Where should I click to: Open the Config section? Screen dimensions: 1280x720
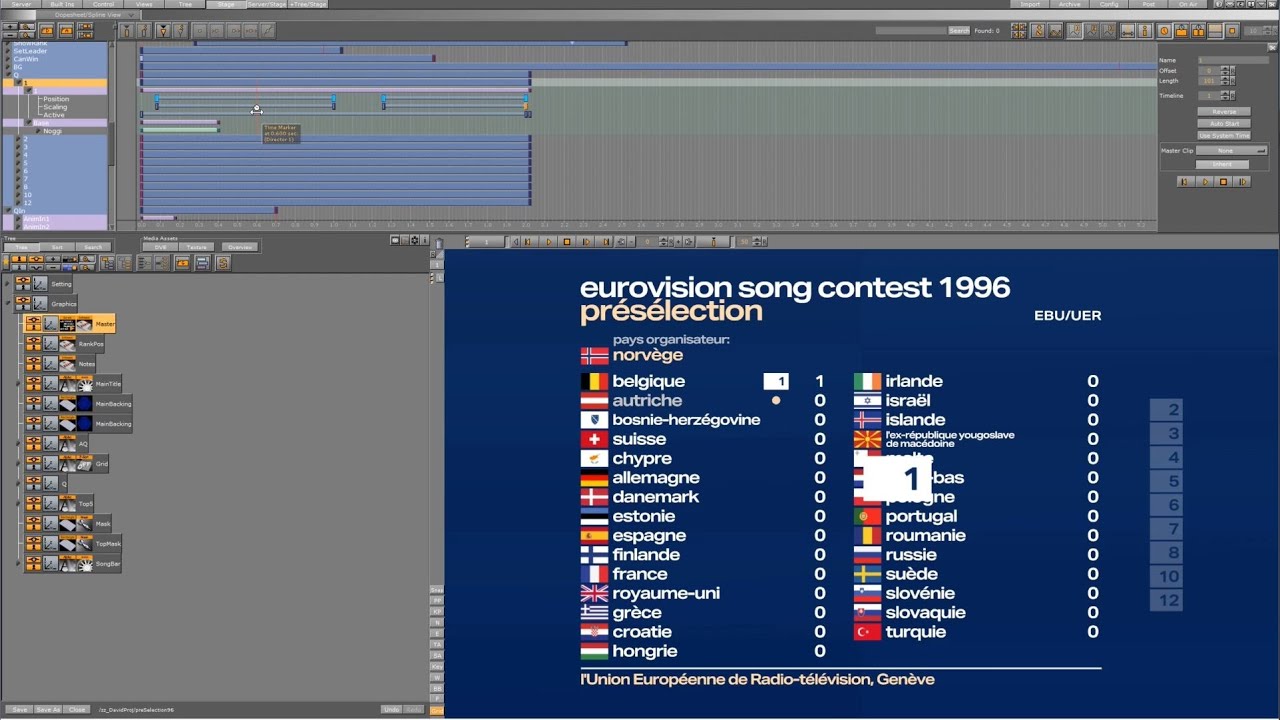coord(1109,4)
